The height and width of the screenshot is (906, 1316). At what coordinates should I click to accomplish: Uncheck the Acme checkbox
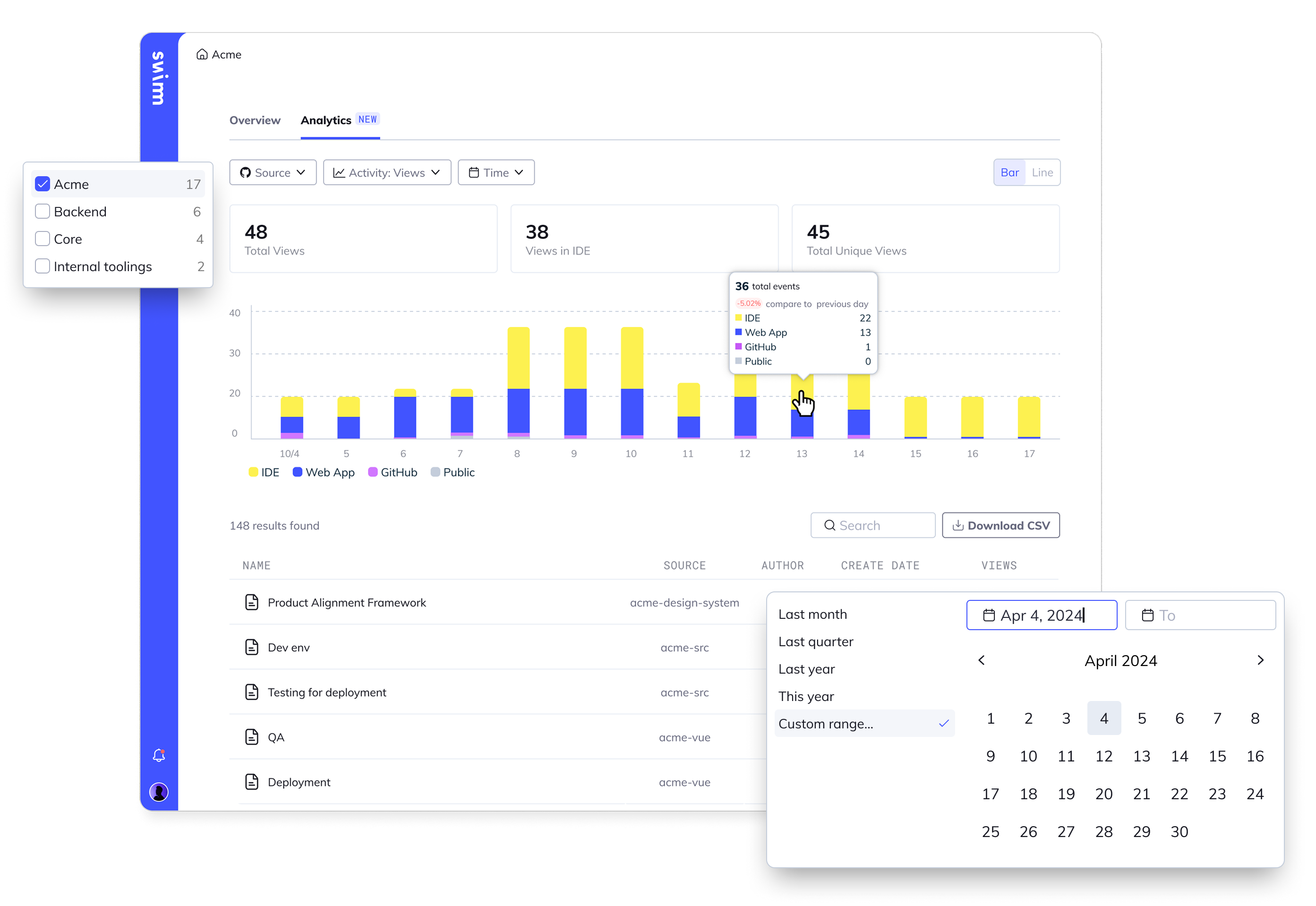click(x=43, y=184)
